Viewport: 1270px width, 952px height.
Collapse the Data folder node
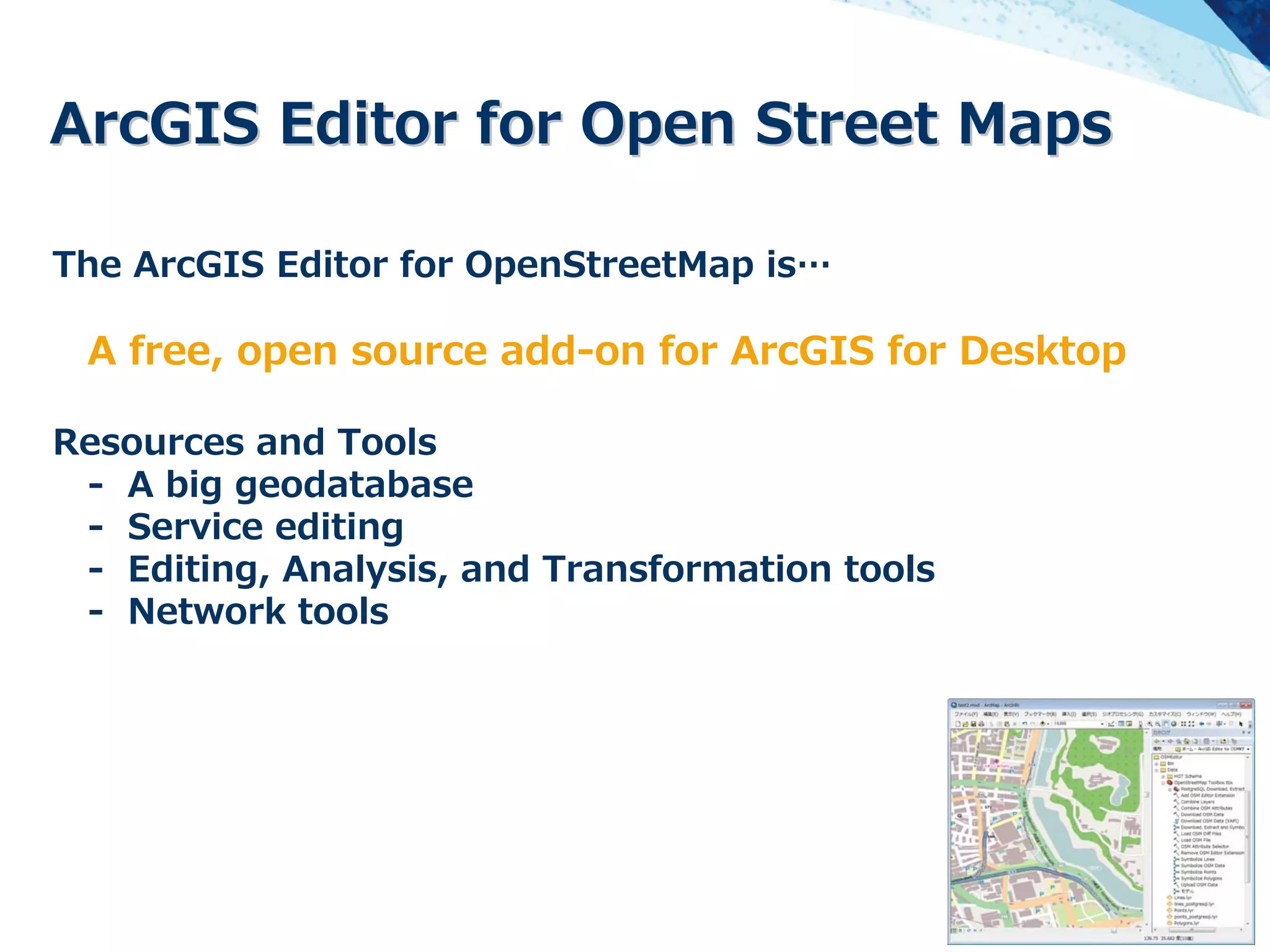(1157, 770)
